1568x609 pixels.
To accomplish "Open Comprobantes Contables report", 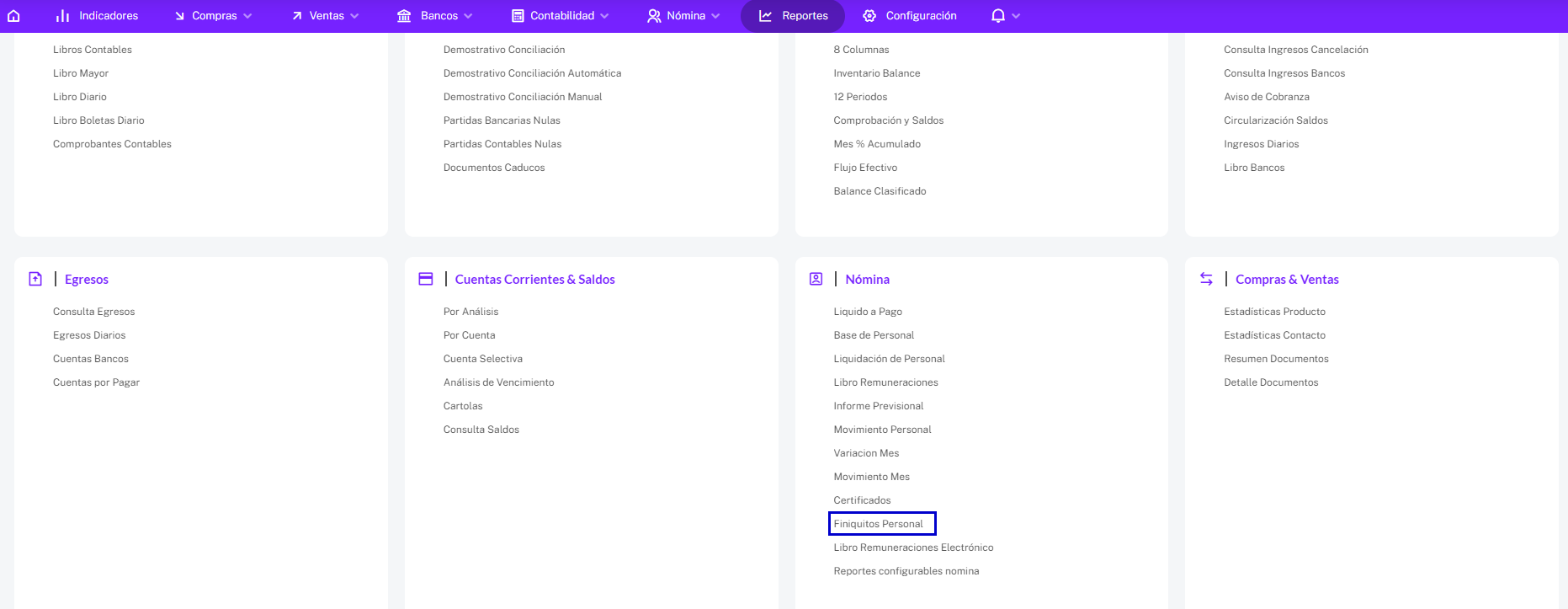I will 112,144.
